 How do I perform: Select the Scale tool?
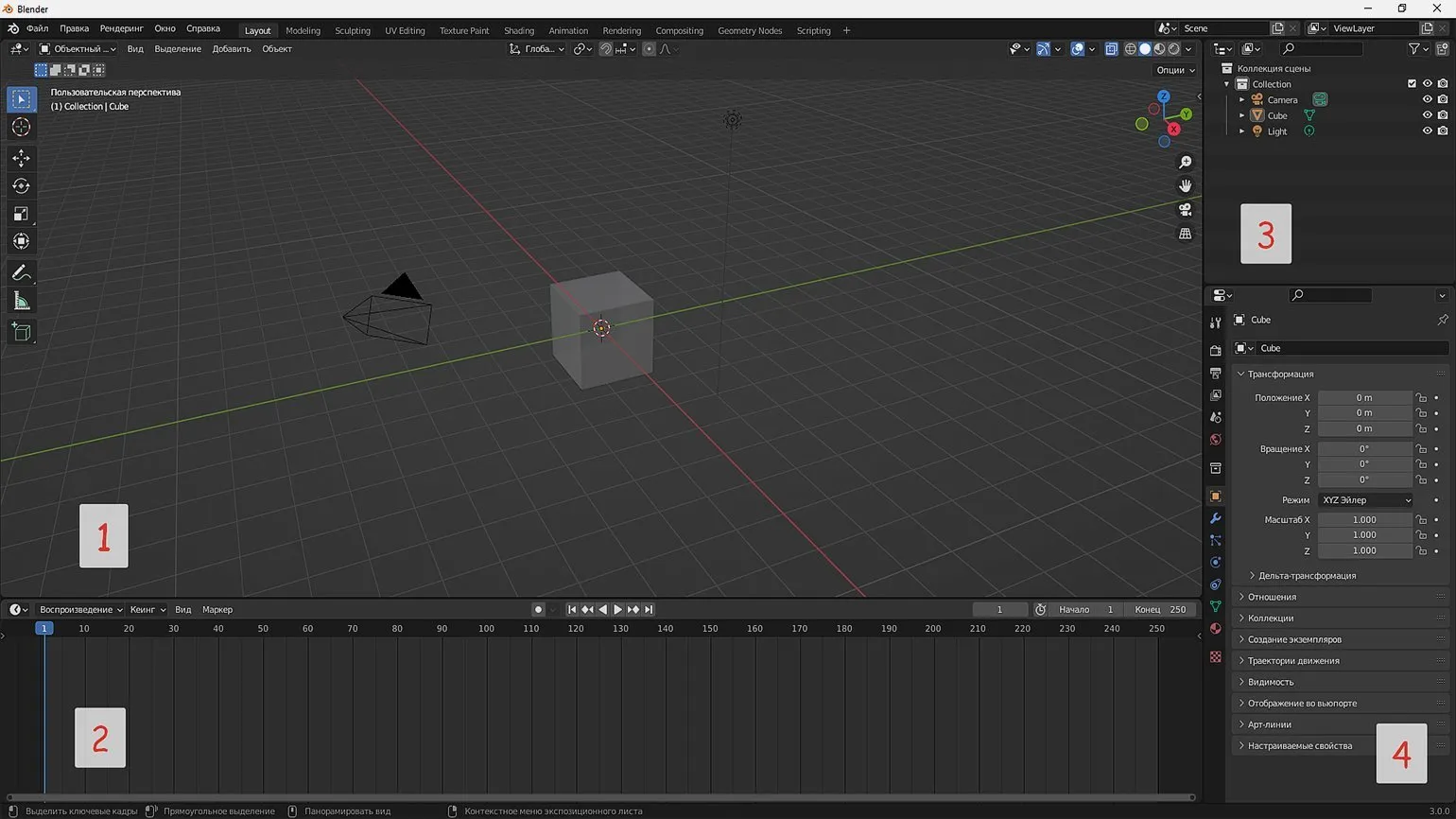click(21, 215)
